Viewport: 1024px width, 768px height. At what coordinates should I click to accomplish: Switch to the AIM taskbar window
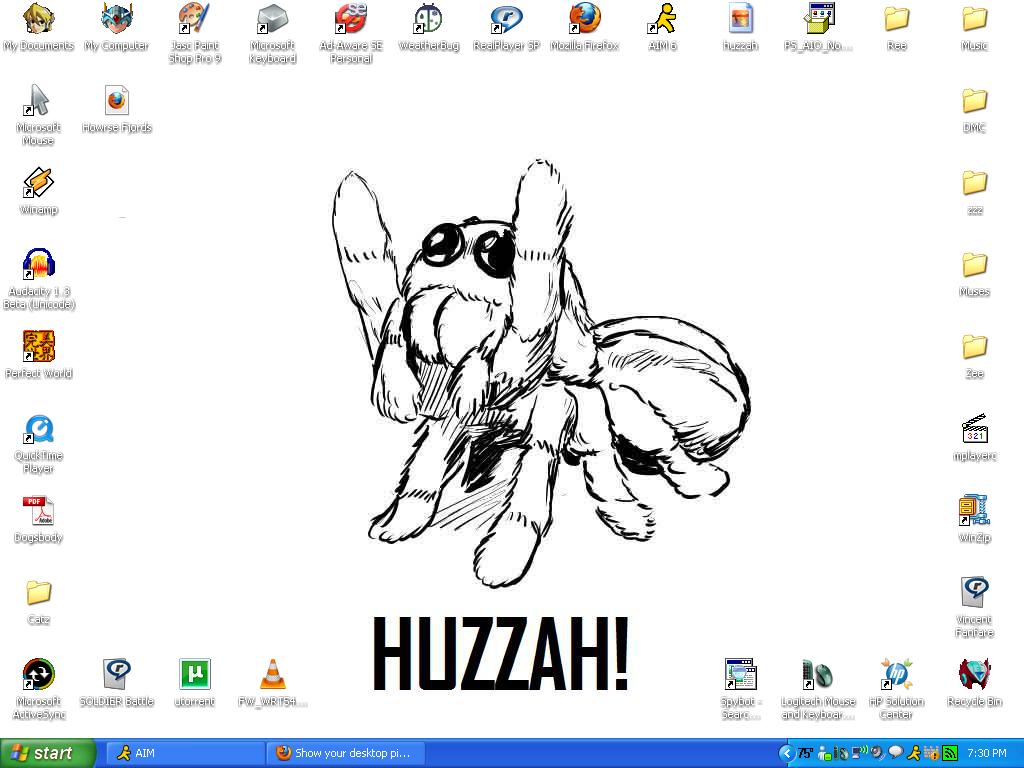click(185, 753)
